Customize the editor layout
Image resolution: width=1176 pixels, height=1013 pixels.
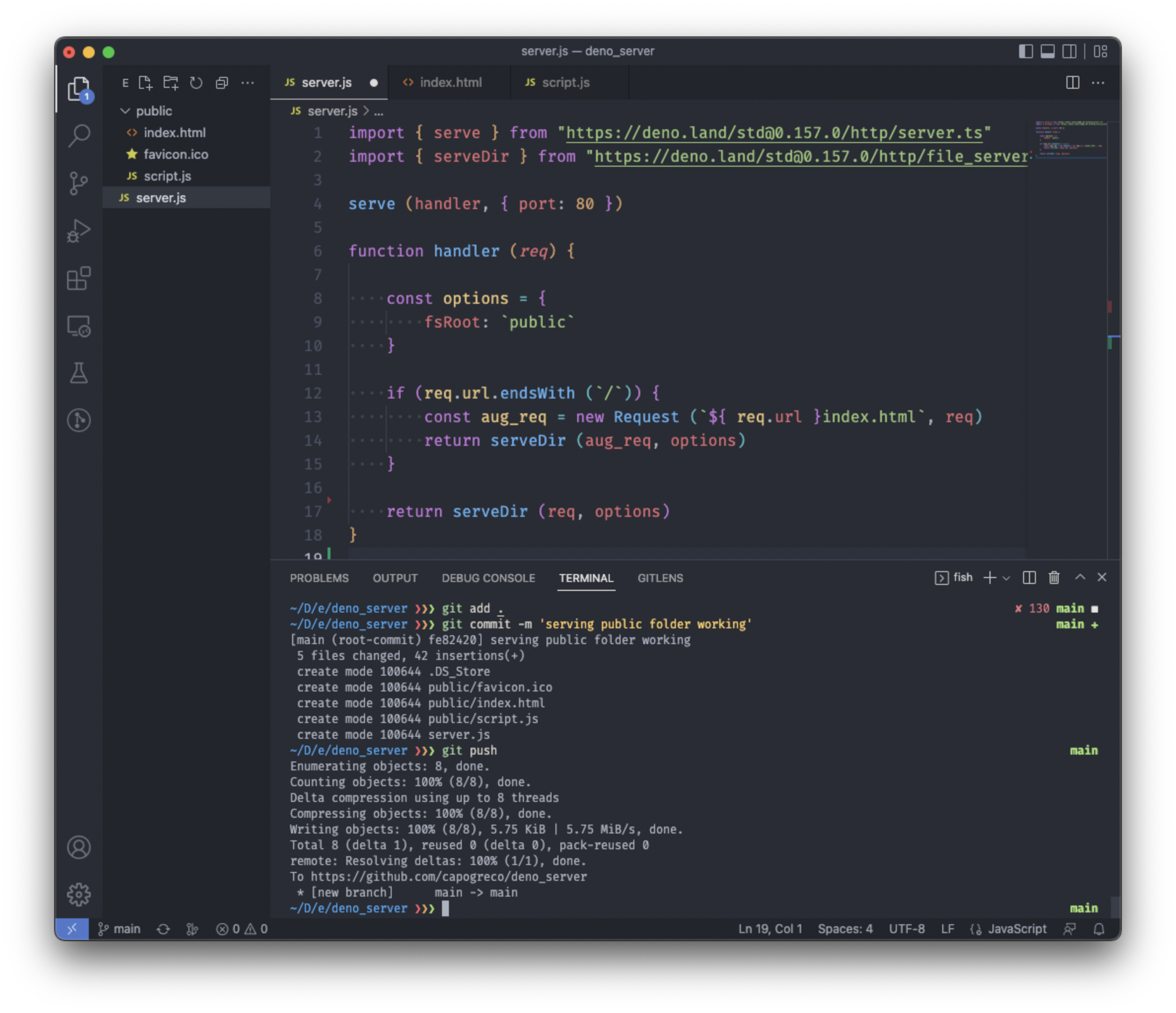(1101, 52)
